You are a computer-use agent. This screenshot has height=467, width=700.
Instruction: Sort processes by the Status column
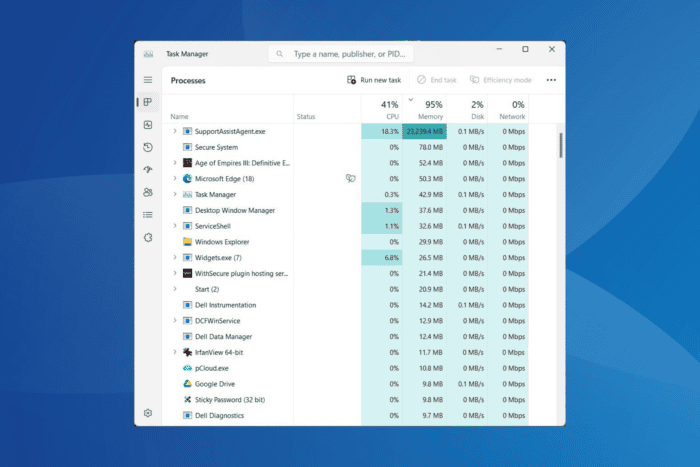327,109
